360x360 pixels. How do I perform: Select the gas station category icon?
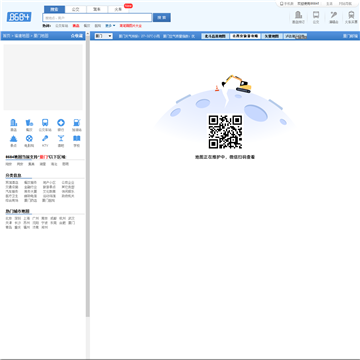77,123
